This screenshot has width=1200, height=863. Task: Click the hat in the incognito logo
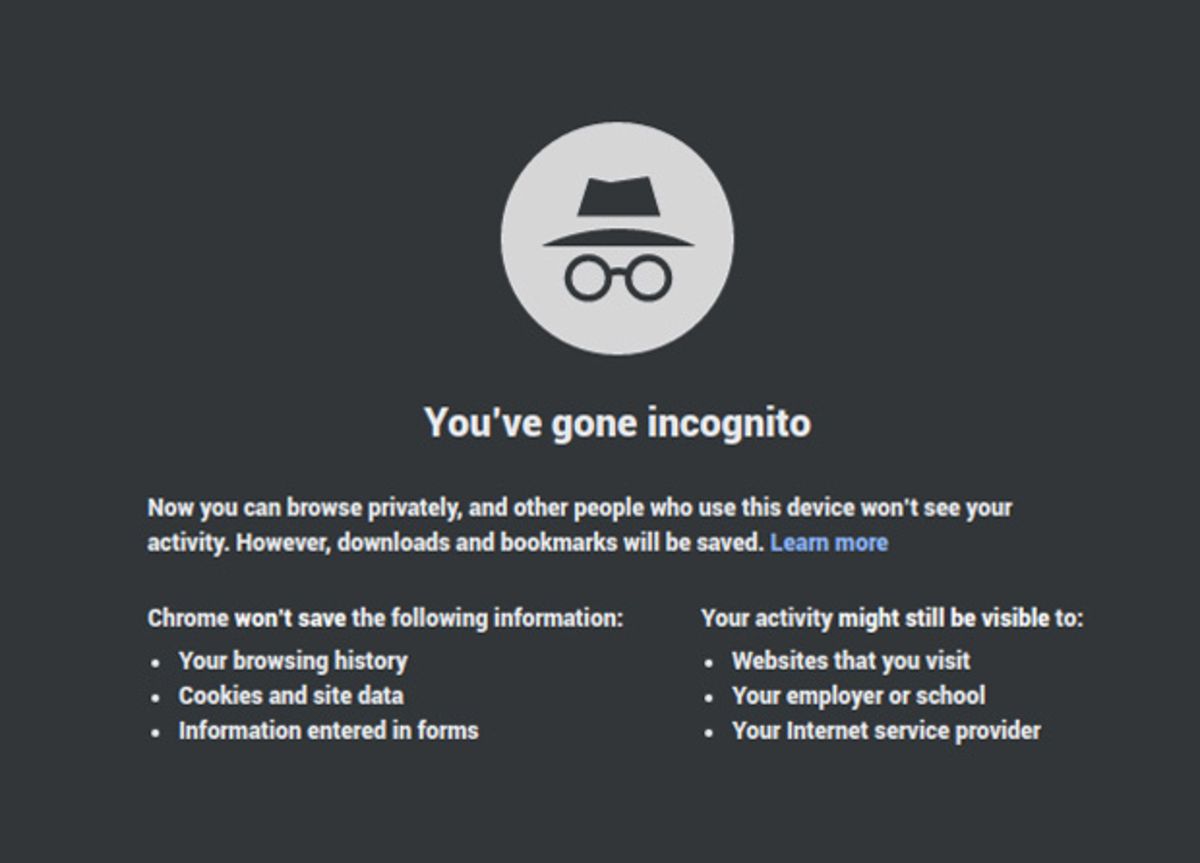coord(617,212)
